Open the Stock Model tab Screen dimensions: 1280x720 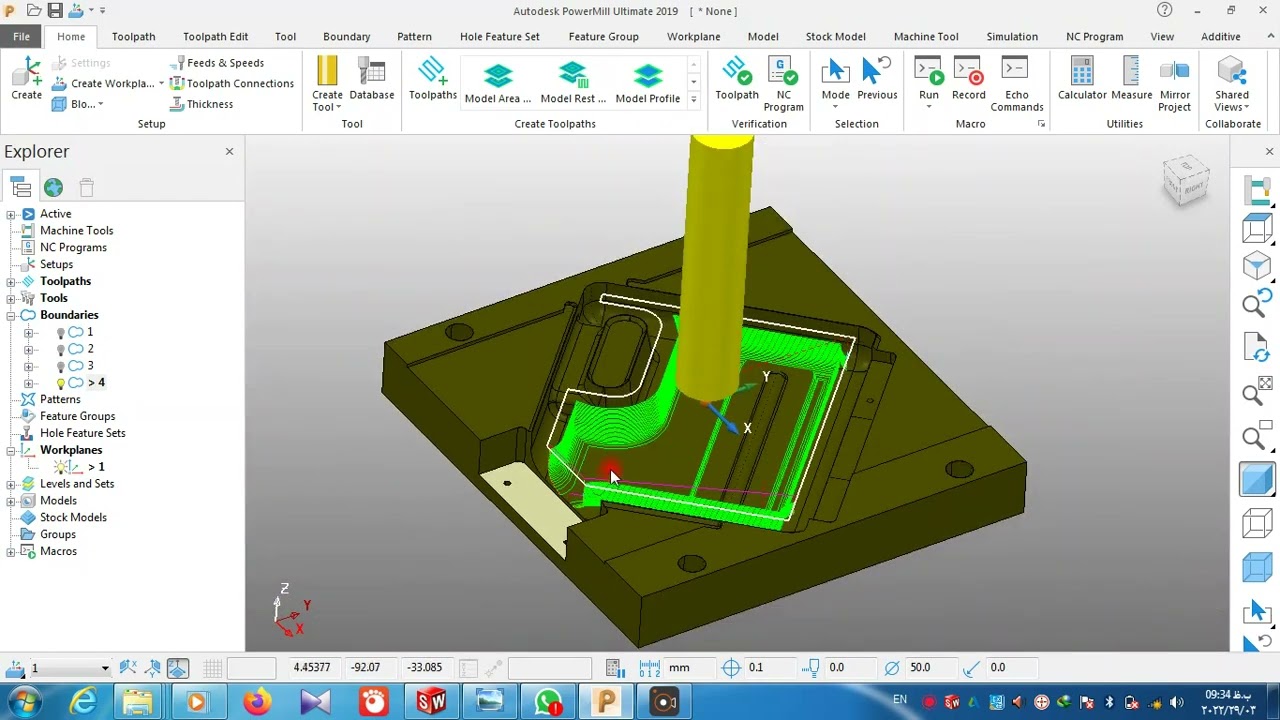coord(835,37)
